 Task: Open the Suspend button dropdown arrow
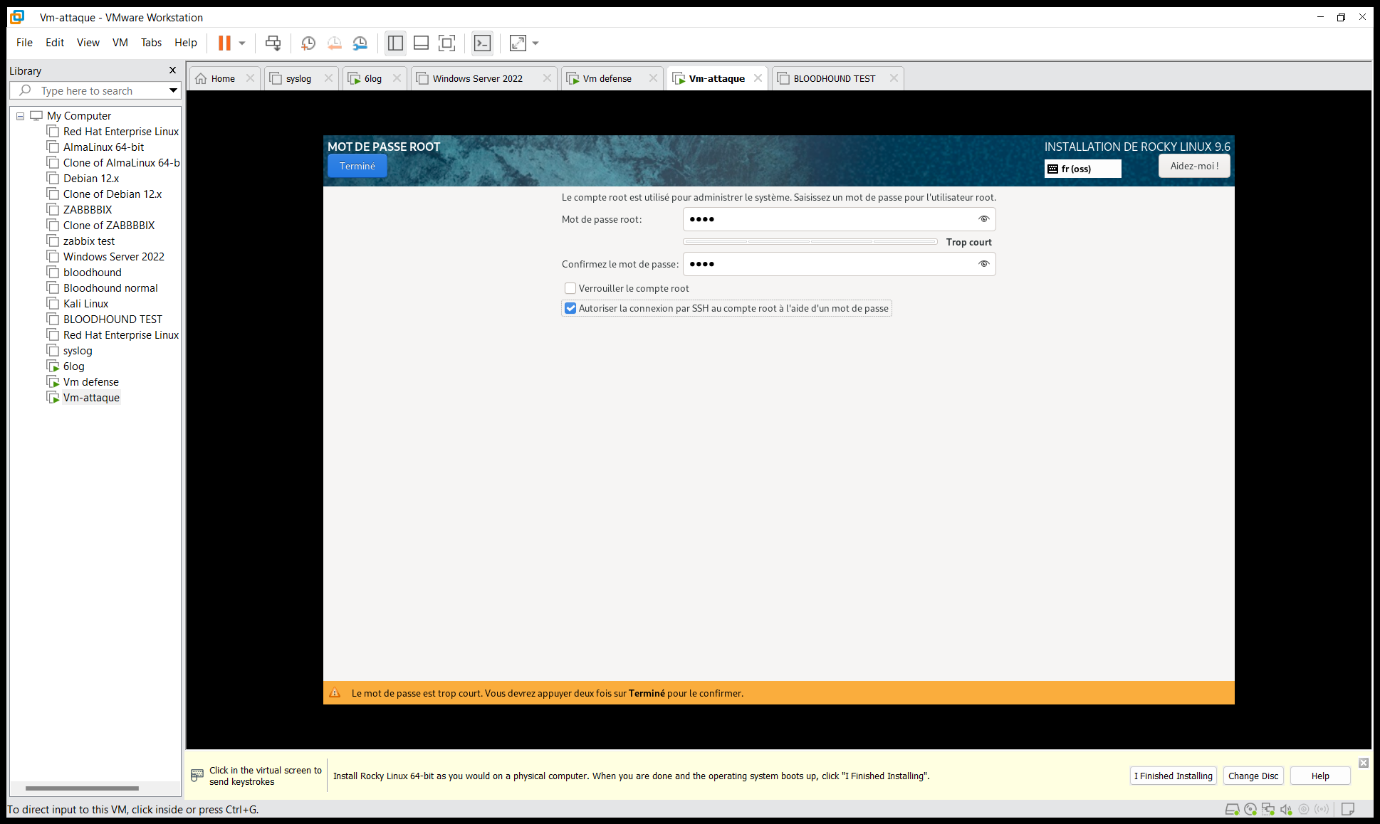pos(241,42)
